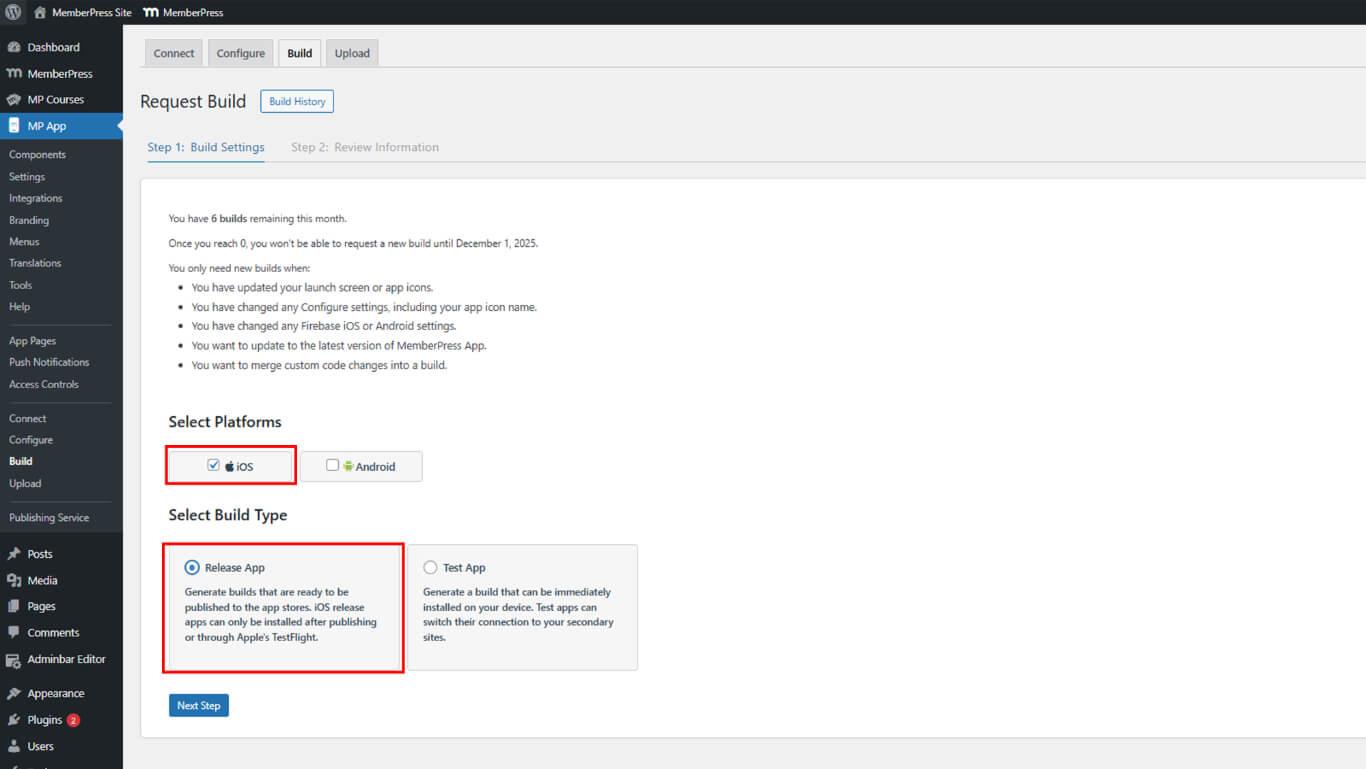
Task: Open Publishing Service sidebar link
Action: 49,518
